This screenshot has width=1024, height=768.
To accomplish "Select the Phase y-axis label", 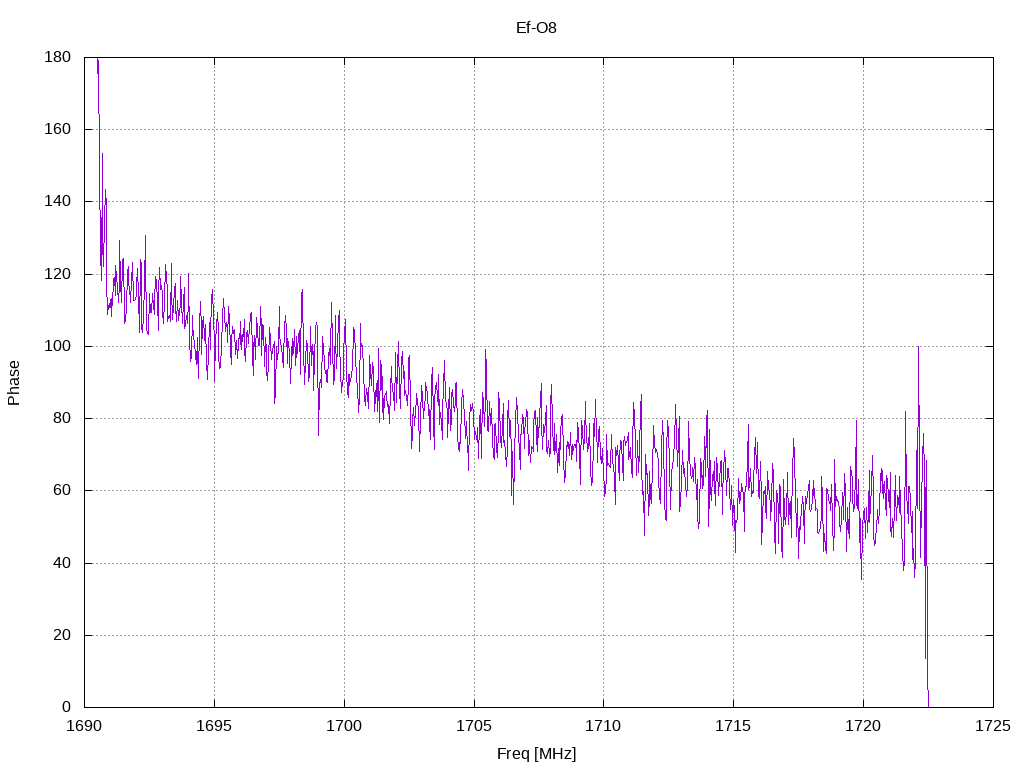I will [x=14, y=383].
